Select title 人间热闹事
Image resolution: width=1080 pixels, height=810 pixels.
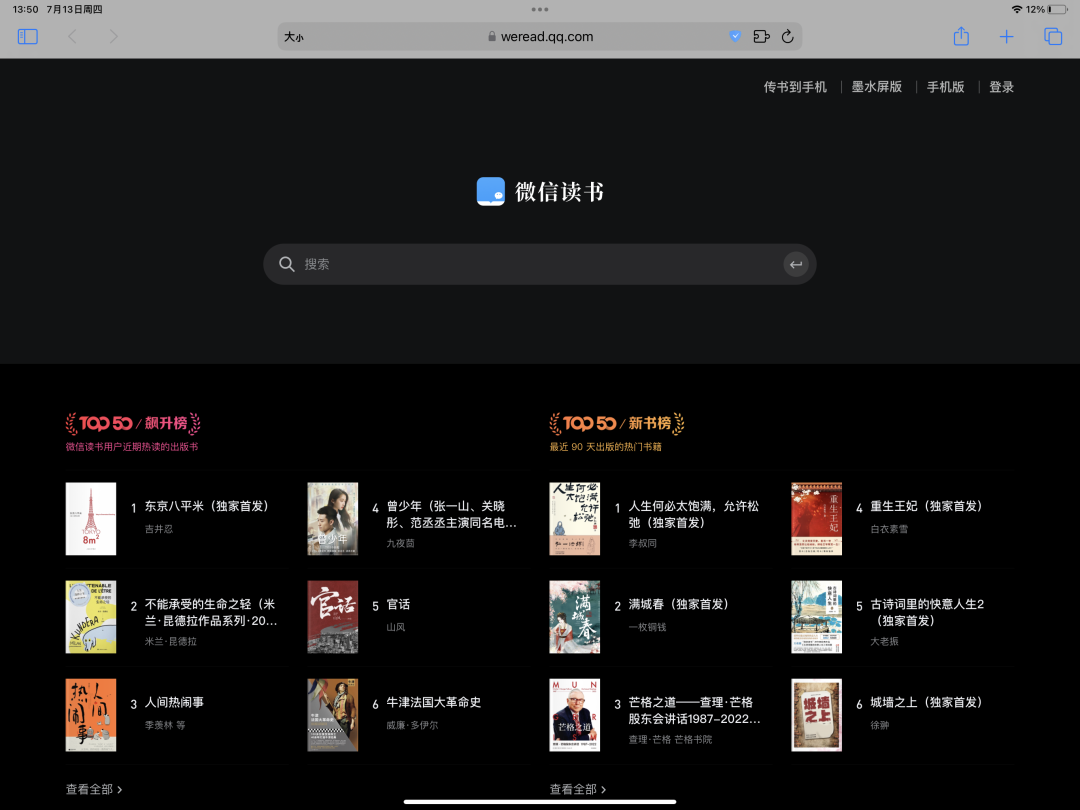174,703
